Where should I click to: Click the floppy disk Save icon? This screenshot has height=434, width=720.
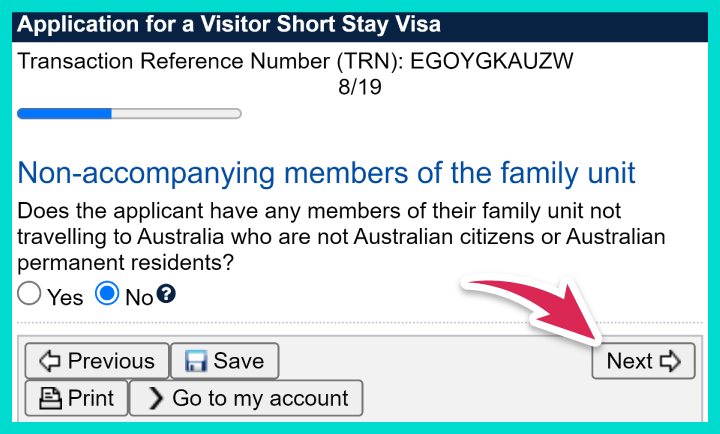coord(194,361)
